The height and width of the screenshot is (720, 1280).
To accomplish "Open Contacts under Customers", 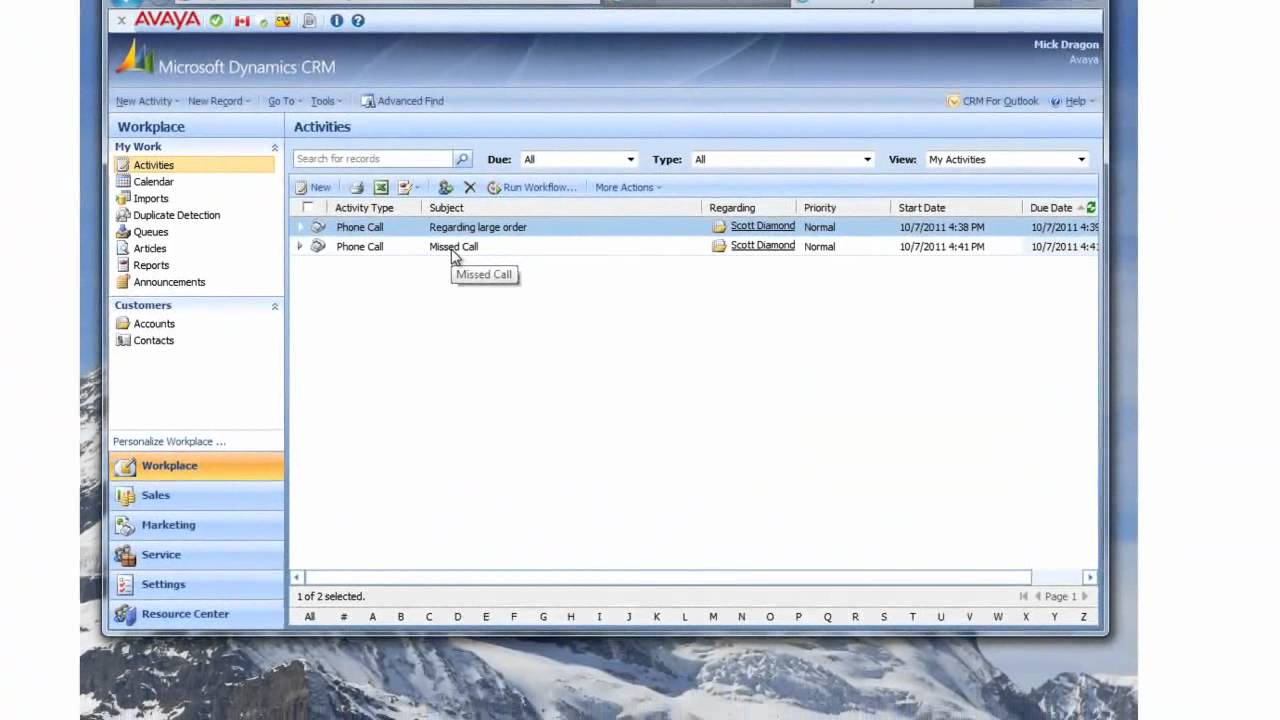I will tap(153, 341).
